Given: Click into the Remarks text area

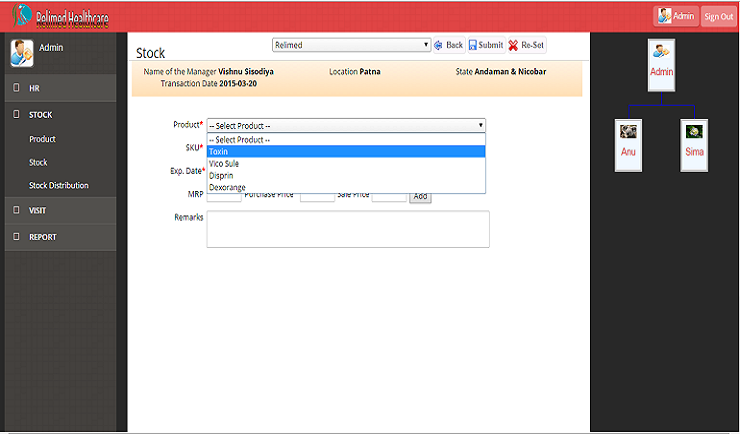Looking at the screenshot, I should pos(348,229).
